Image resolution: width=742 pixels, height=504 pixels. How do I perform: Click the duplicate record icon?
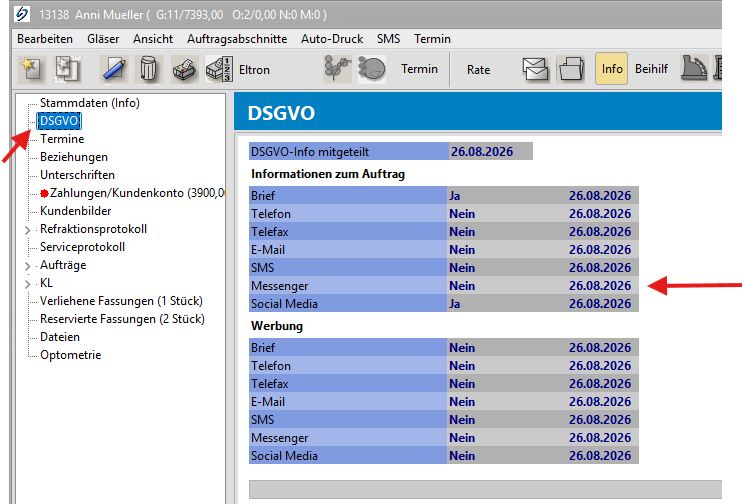[x=68, y=69]
